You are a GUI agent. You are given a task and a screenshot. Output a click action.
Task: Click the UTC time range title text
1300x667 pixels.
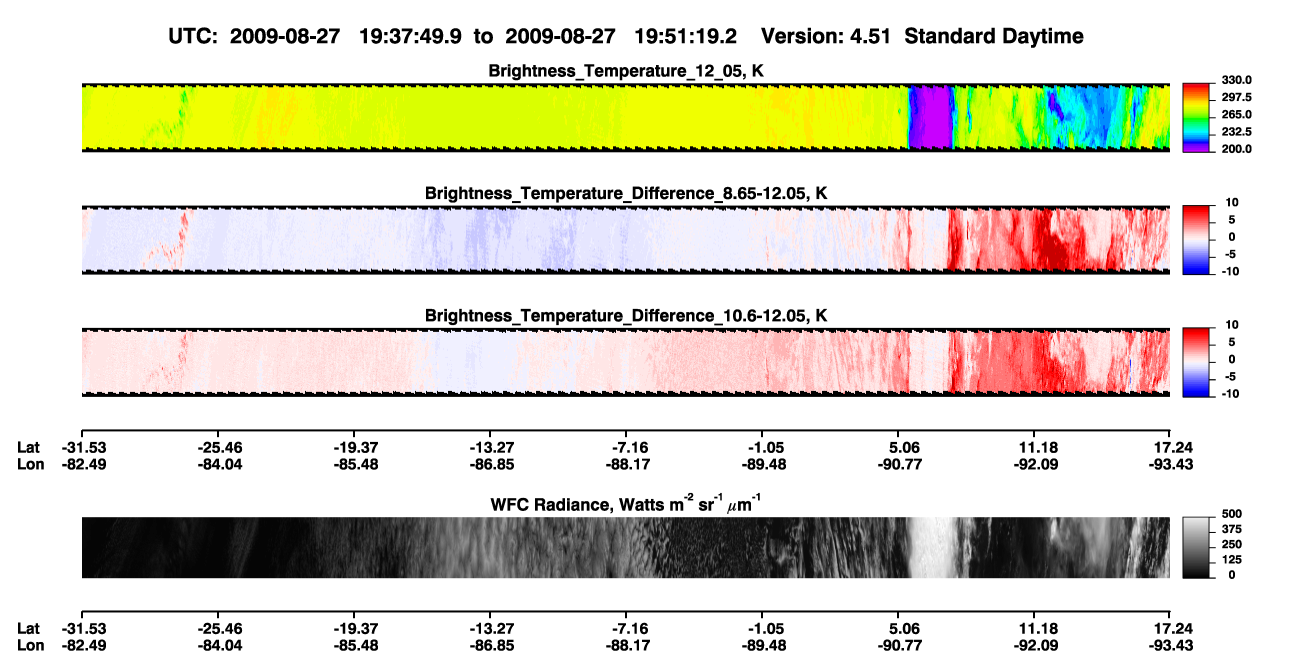(x=626, y=37)
